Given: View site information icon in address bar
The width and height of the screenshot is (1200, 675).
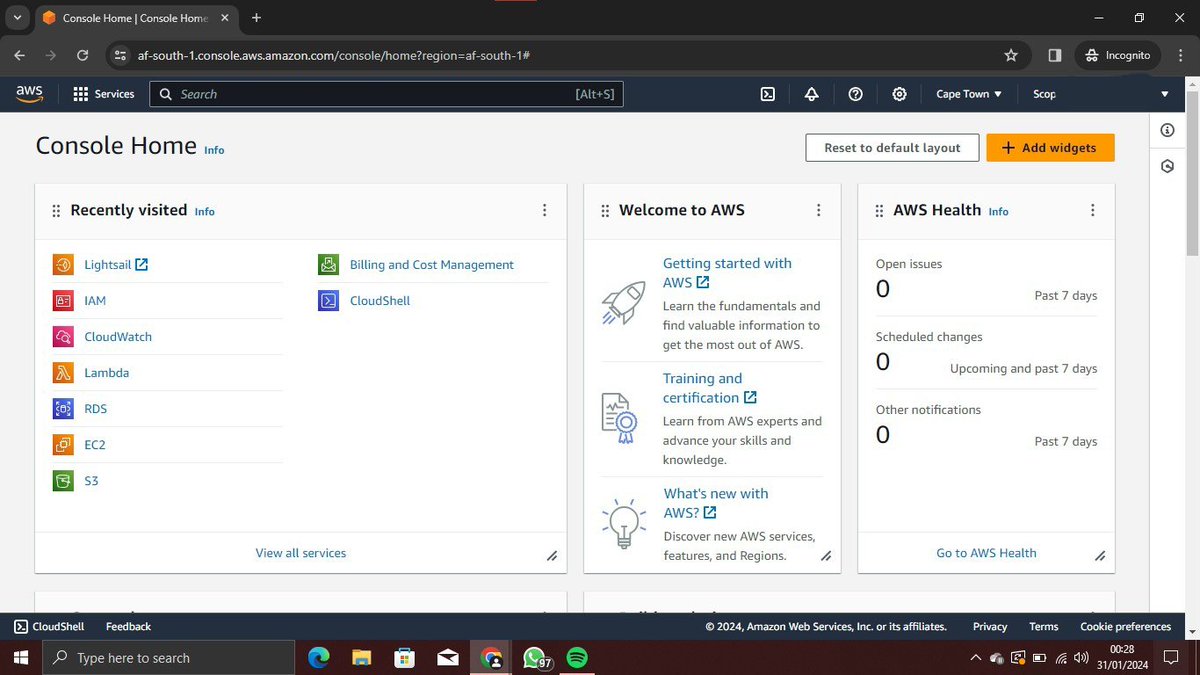Looking at the screenshot, I should (121, 55).
